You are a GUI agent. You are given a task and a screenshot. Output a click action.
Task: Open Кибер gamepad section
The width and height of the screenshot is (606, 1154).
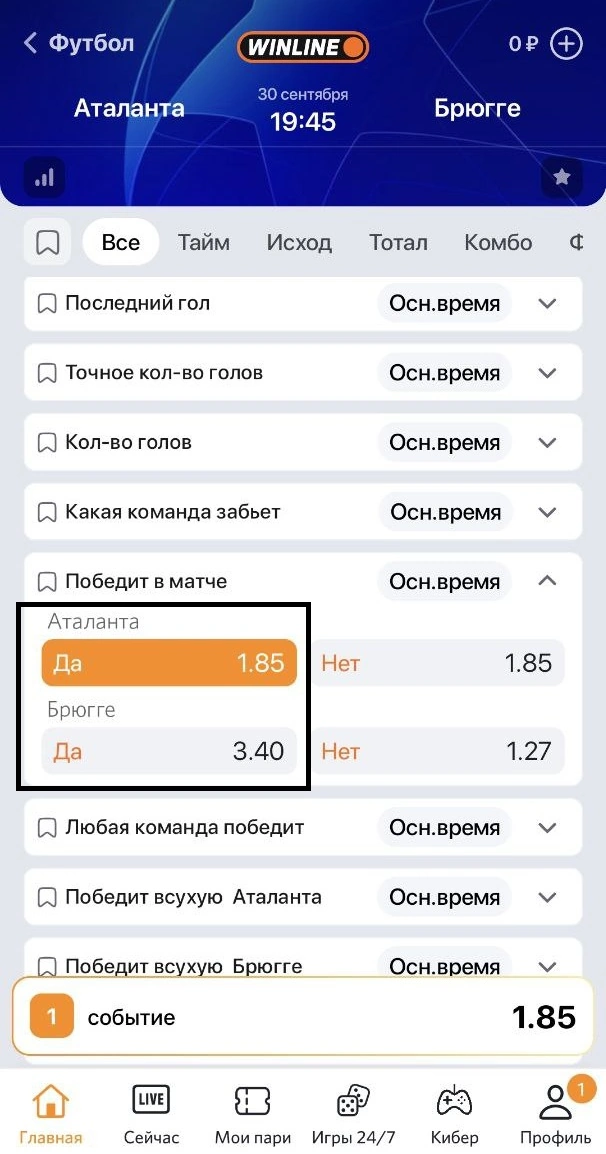(454, 1102)
